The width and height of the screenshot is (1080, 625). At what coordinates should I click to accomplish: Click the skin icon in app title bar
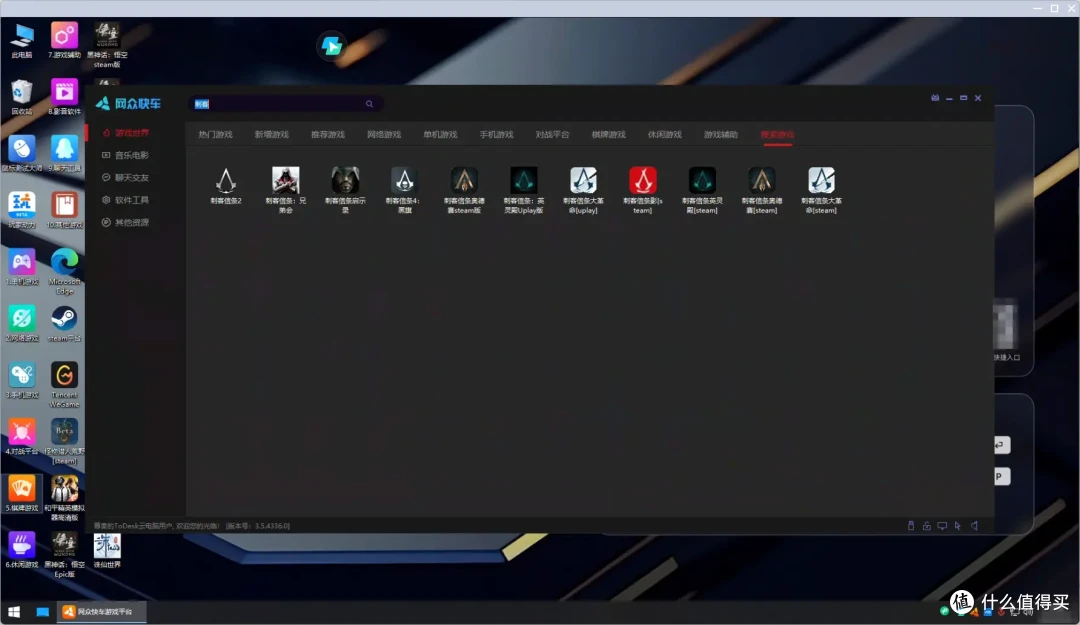point(935,98)
